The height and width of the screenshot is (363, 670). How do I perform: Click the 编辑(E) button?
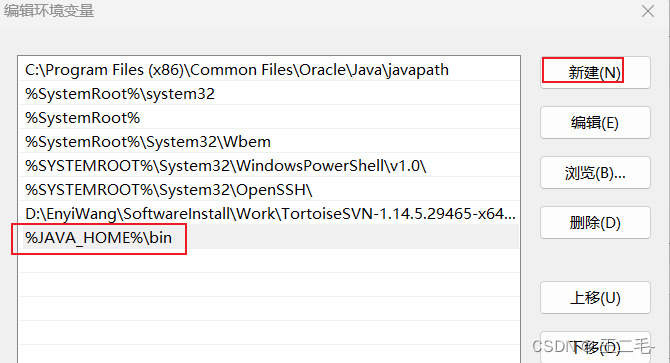595,123
